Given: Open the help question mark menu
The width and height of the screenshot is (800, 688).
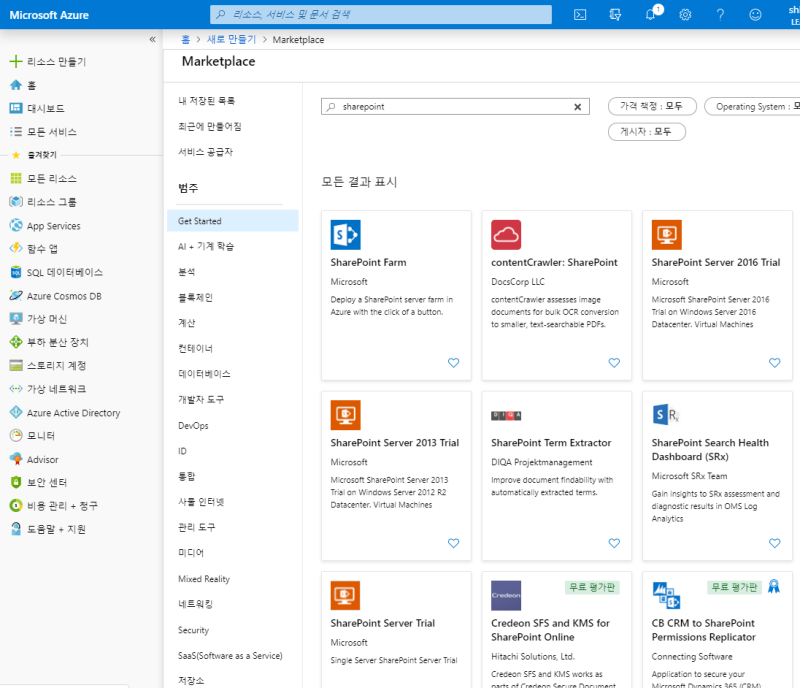Looking at the screenshot, I should (x=720, y=15).
